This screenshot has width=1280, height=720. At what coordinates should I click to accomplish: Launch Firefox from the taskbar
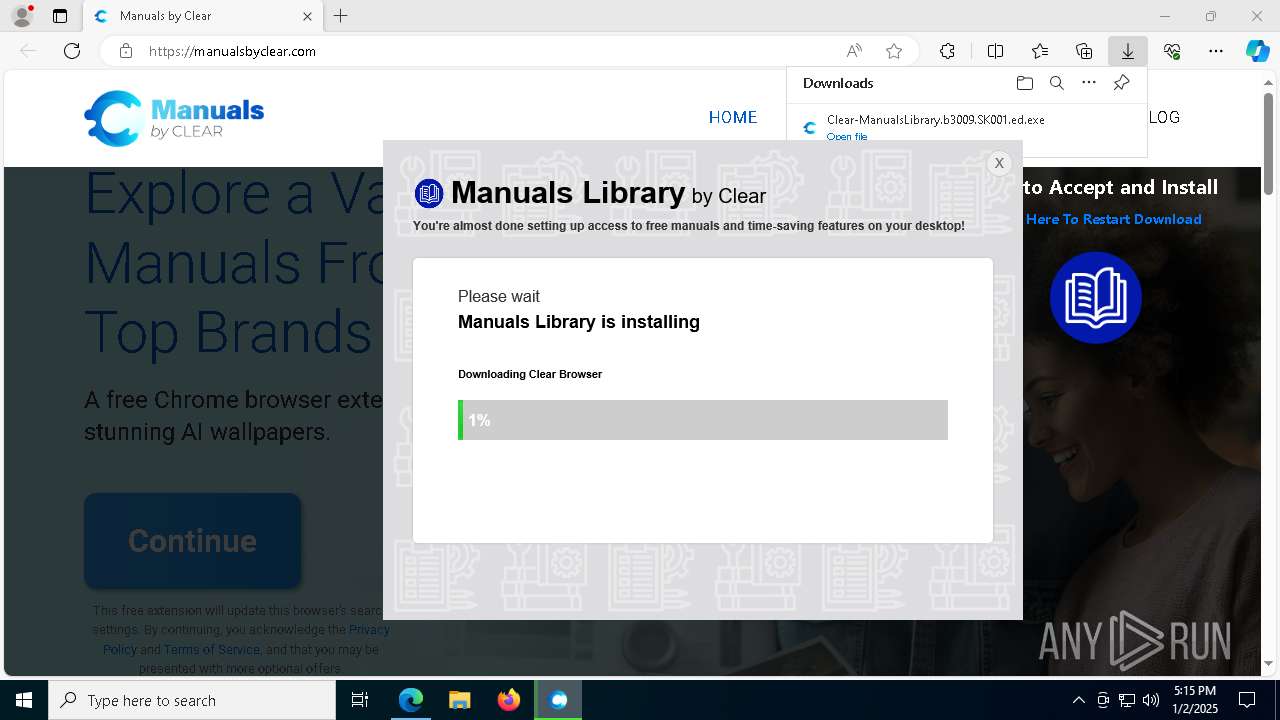click(x=508, y=700)
